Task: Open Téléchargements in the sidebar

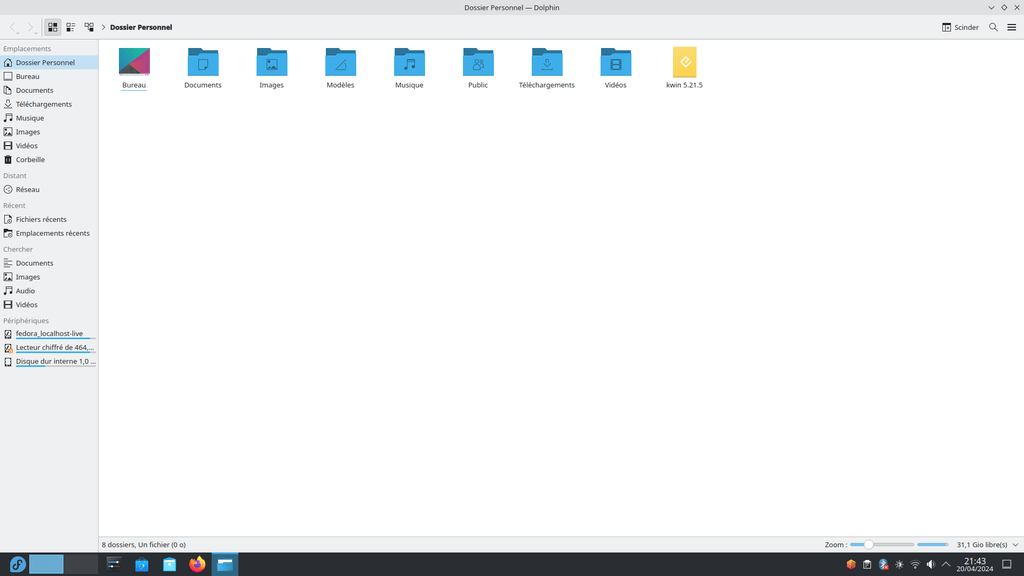Action: pos(49,104)
